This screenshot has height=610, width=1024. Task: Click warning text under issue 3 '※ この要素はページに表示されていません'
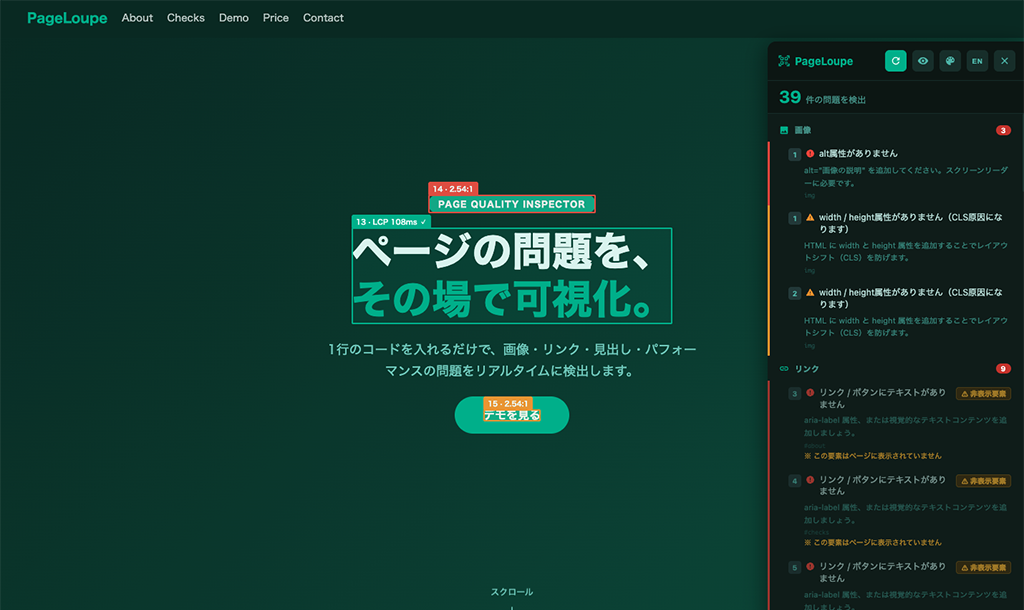(x=873, y=456)
